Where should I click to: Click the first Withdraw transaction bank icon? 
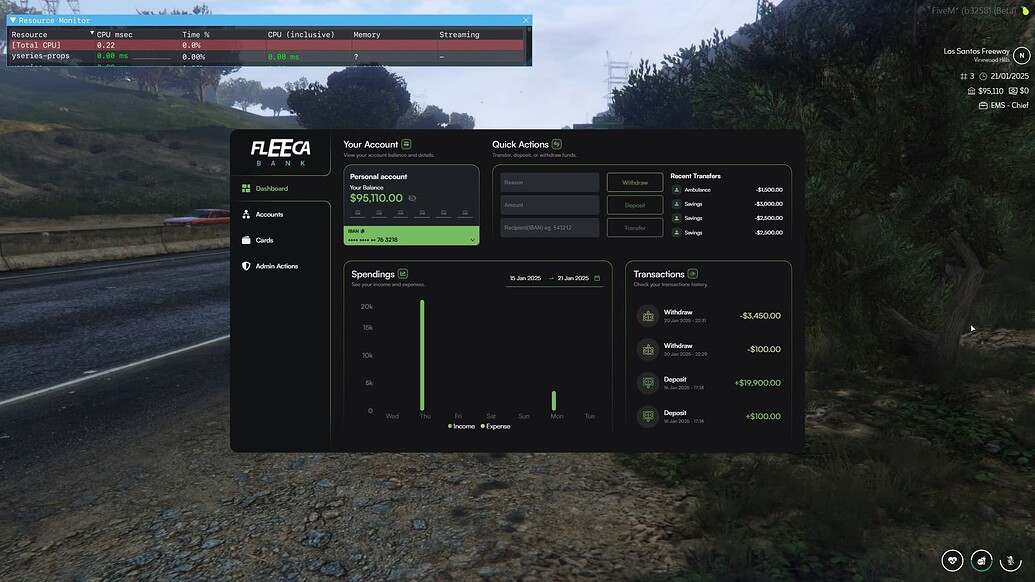[645, 315]
